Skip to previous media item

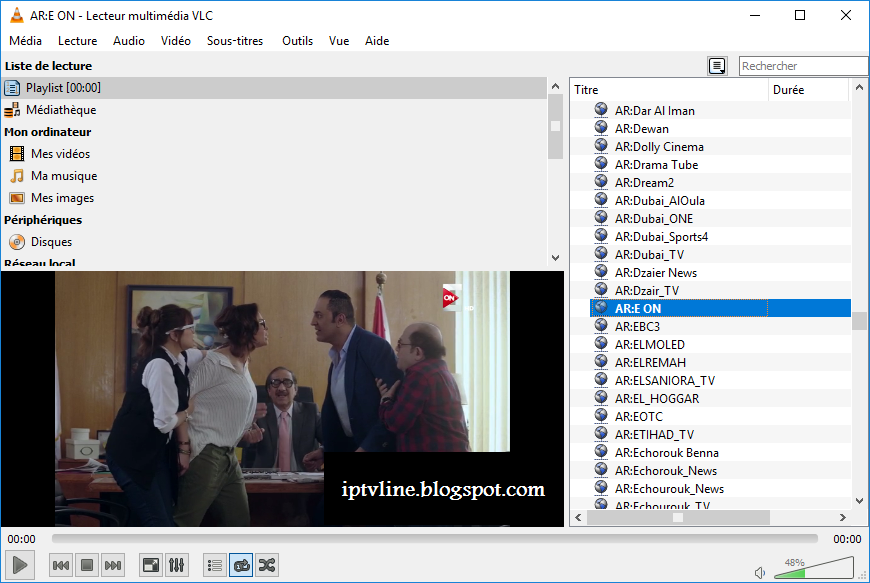click(x=61, y=565)
